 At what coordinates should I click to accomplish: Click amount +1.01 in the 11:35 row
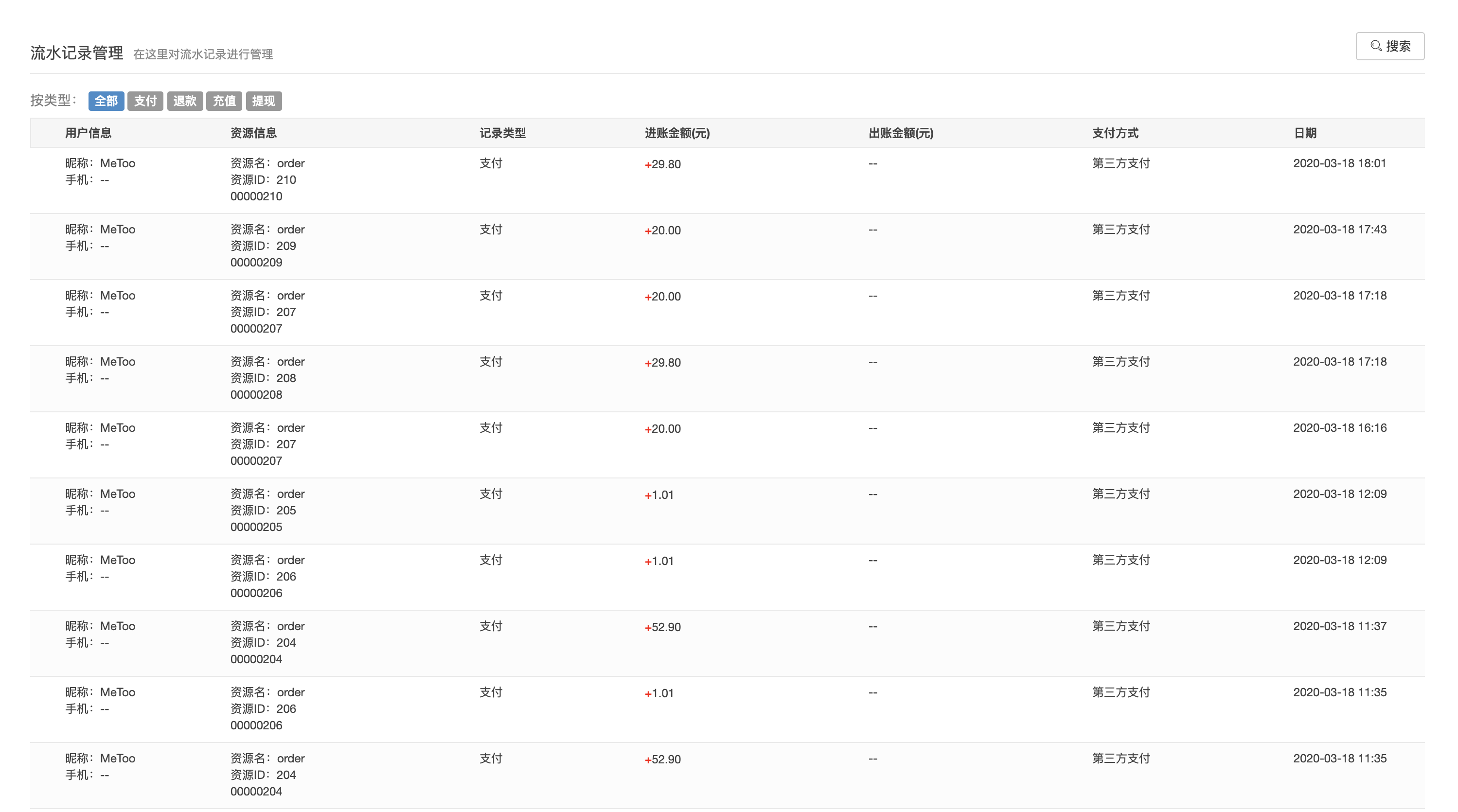(659, 693)
